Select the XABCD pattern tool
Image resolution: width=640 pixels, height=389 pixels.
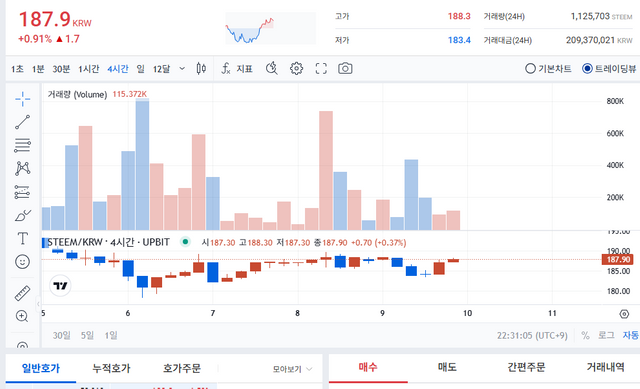[22, 168]
